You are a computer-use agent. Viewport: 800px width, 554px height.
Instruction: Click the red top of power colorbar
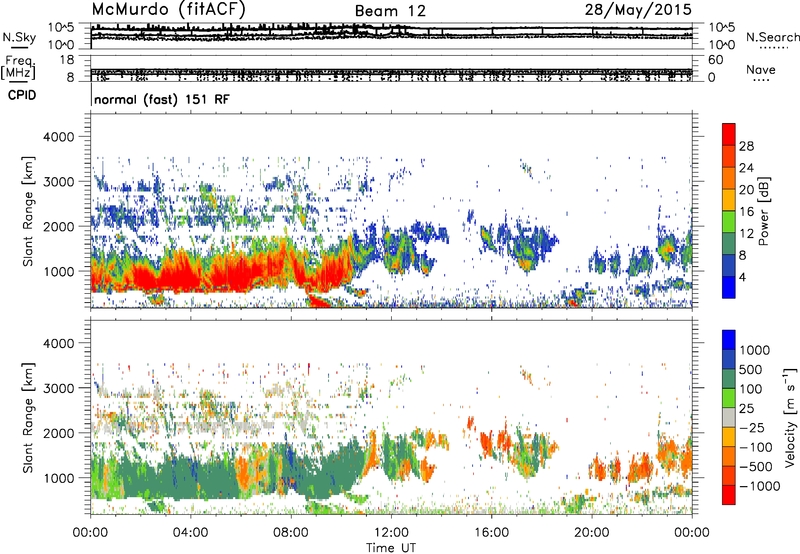[729, 134]
